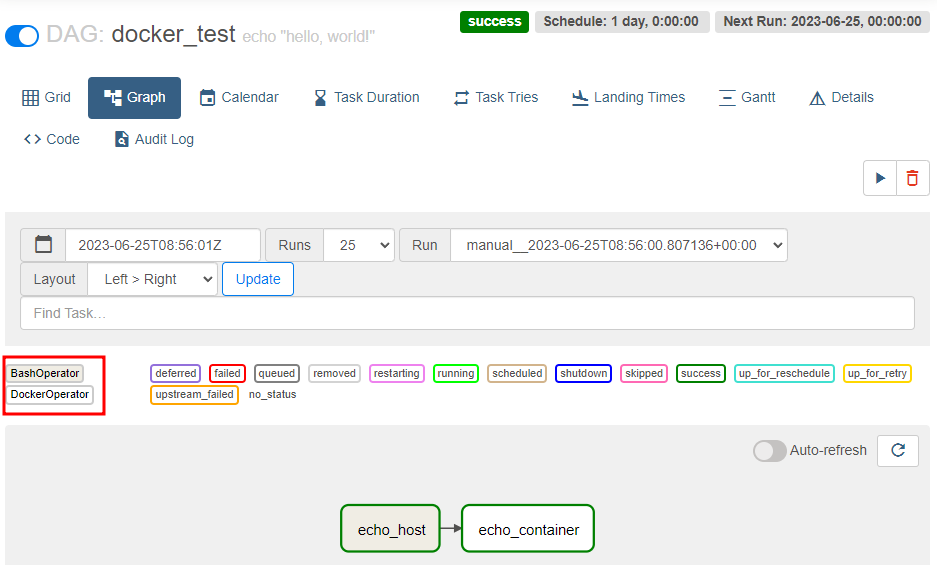
Task: Click the up_for_retry status legend
Action: click(x=877, y=373)
